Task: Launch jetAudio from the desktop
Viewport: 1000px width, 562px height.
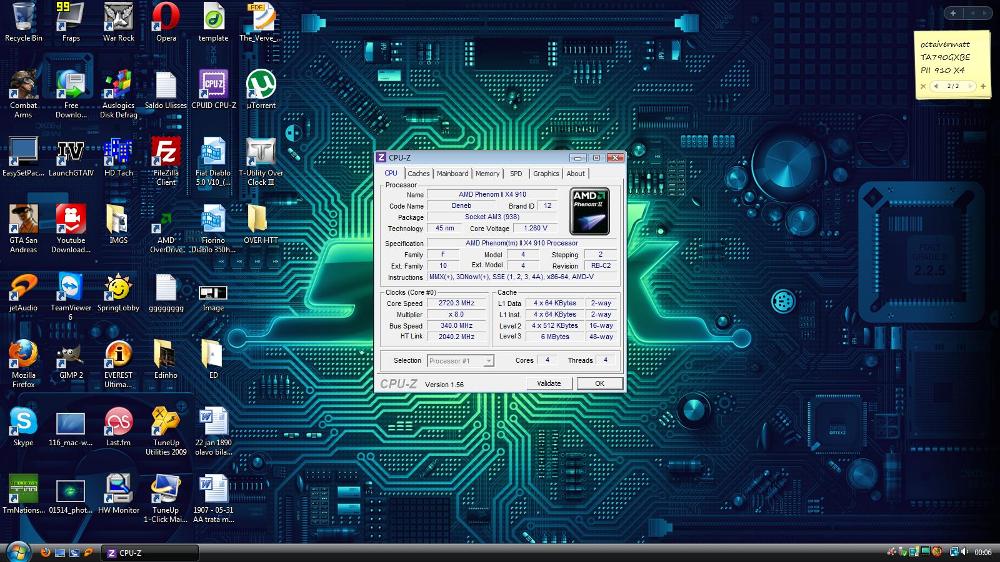Action: (x=24, y=292)
